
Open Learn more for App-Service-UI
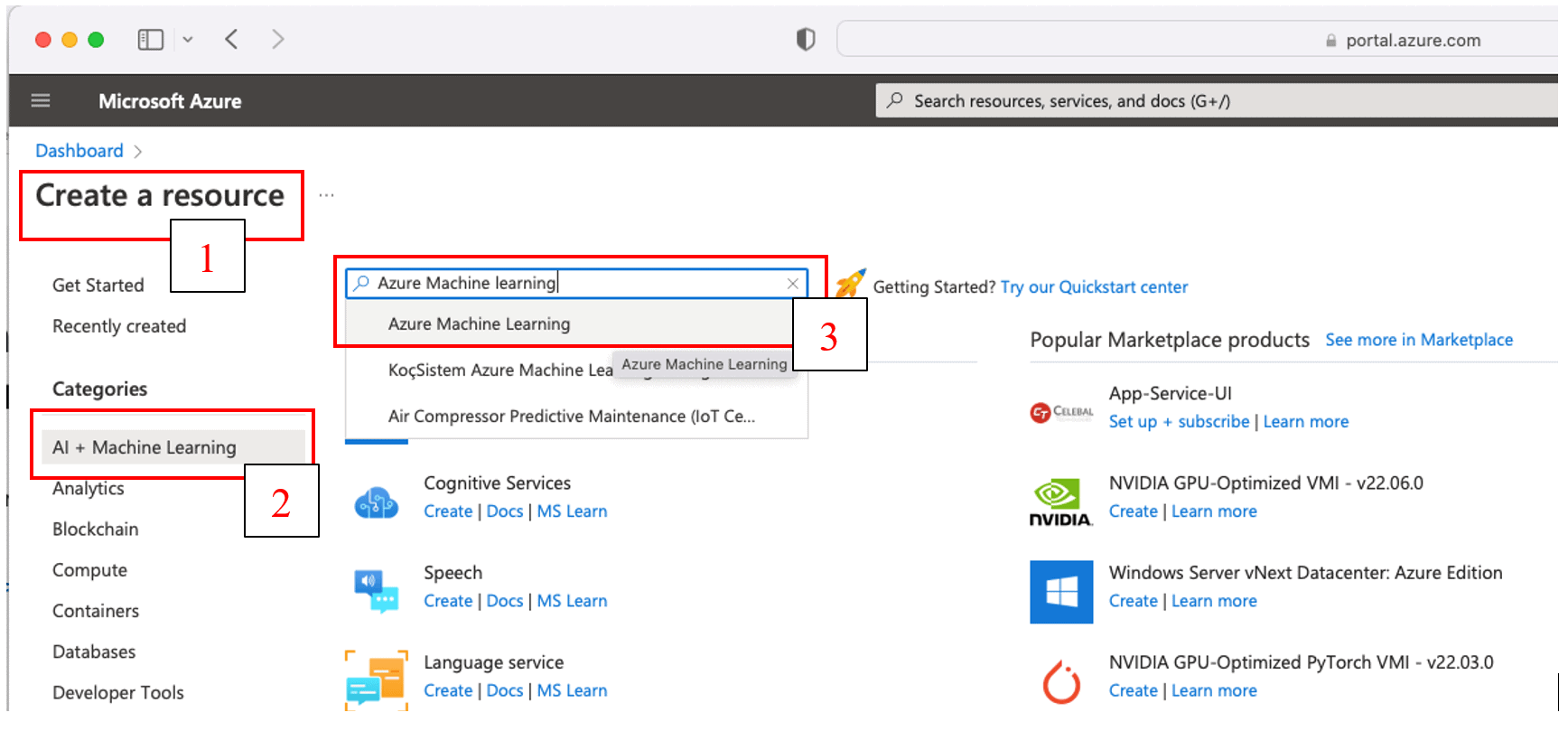(1305, 422)
